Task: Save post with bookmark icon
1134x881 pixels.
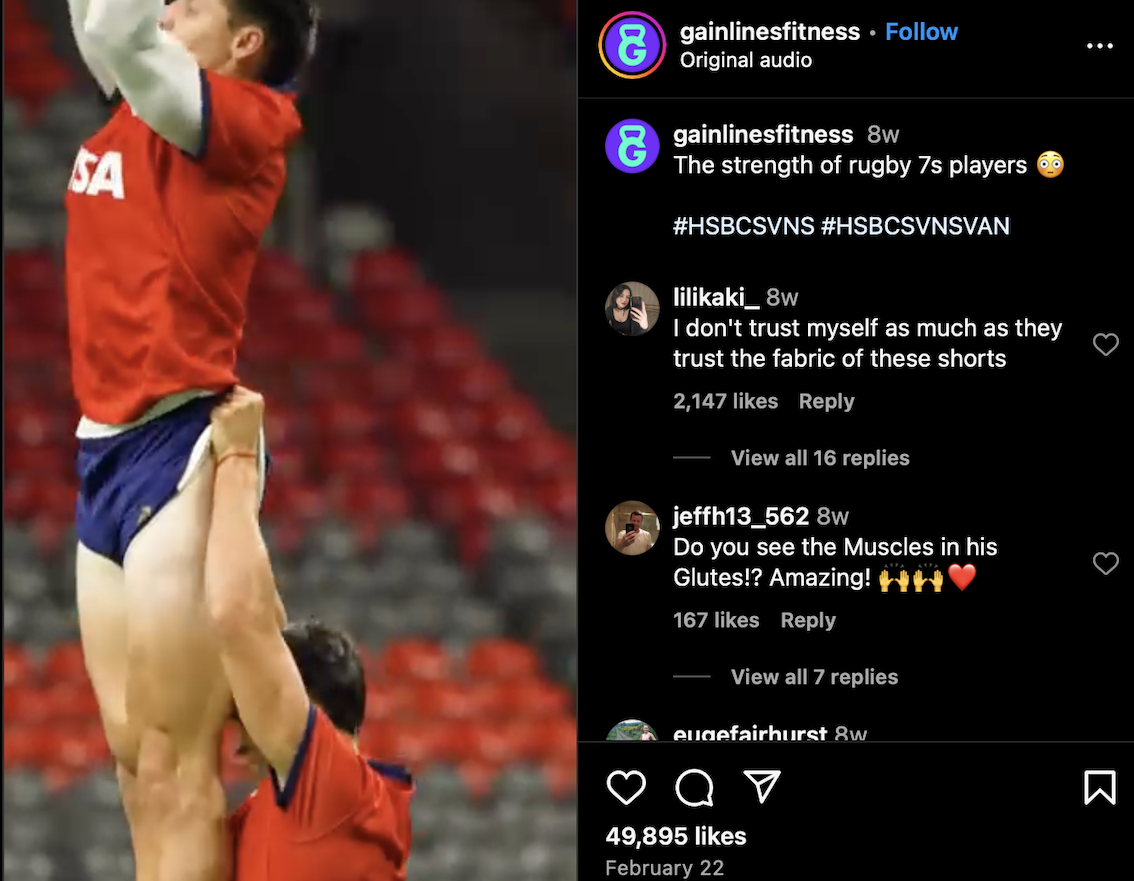Action: [1099, 787]
